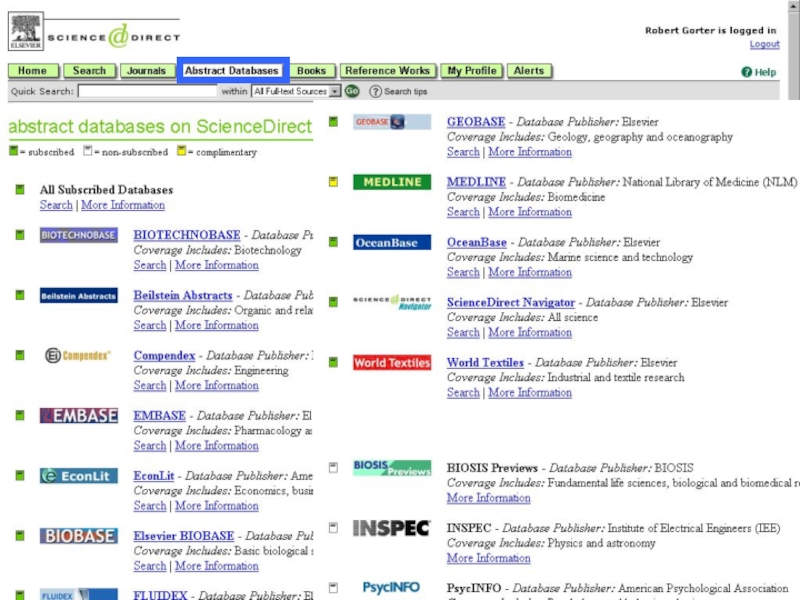Click yellow complimentary marker beside MEDLINE
The width and height of the screenshot is (800, 600).
(x=333, y=182)
